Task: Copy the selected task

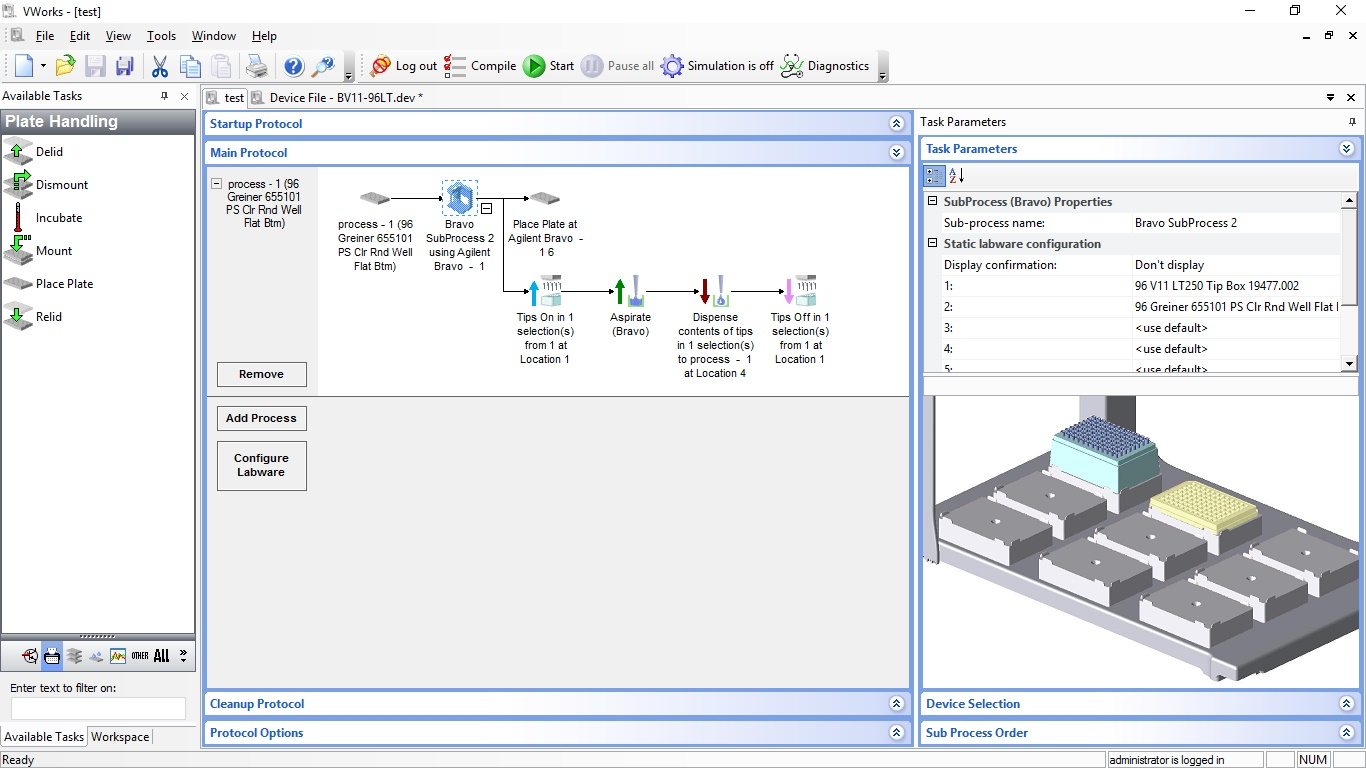Action: click(x=190, y=66)
